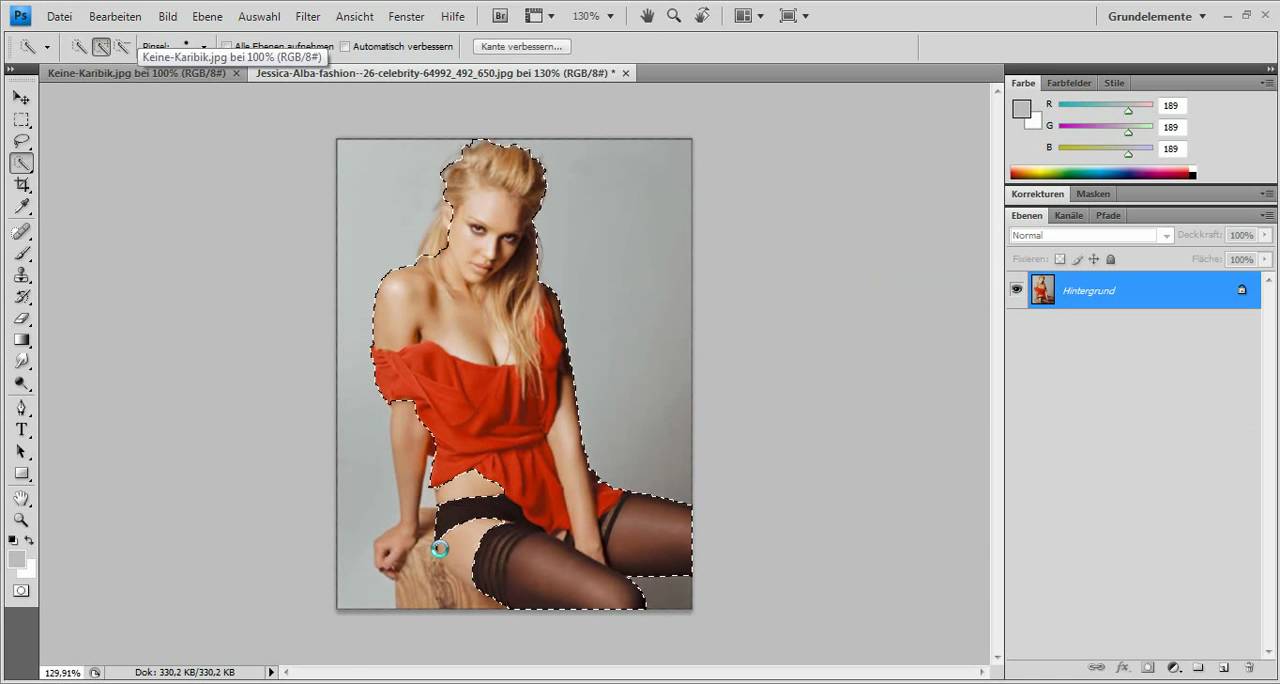1280x684 pixels.
Task: Hide the Hintergrund layer via eye icon
Action: pos(1017,290)
